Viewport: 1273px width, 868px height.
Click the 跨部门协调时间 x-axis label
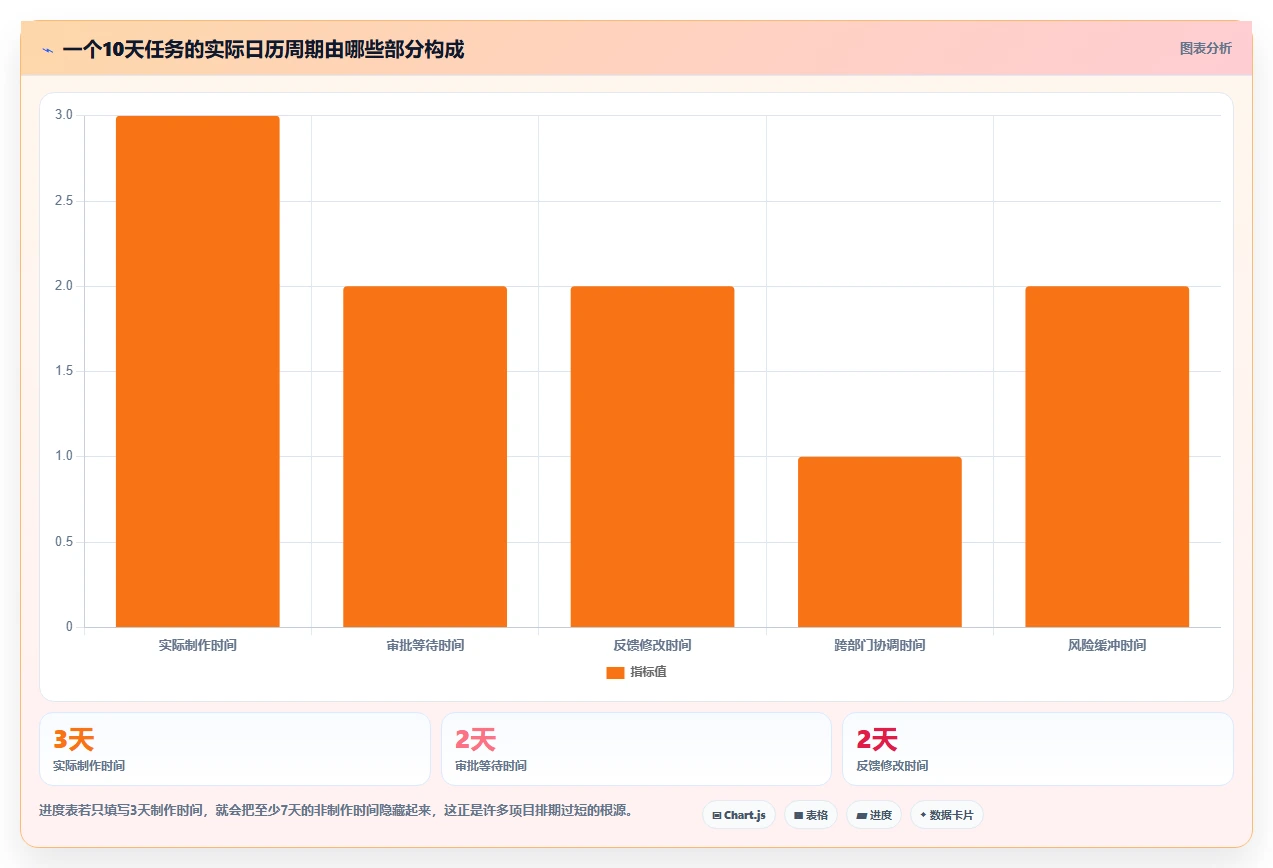[880, 645]
